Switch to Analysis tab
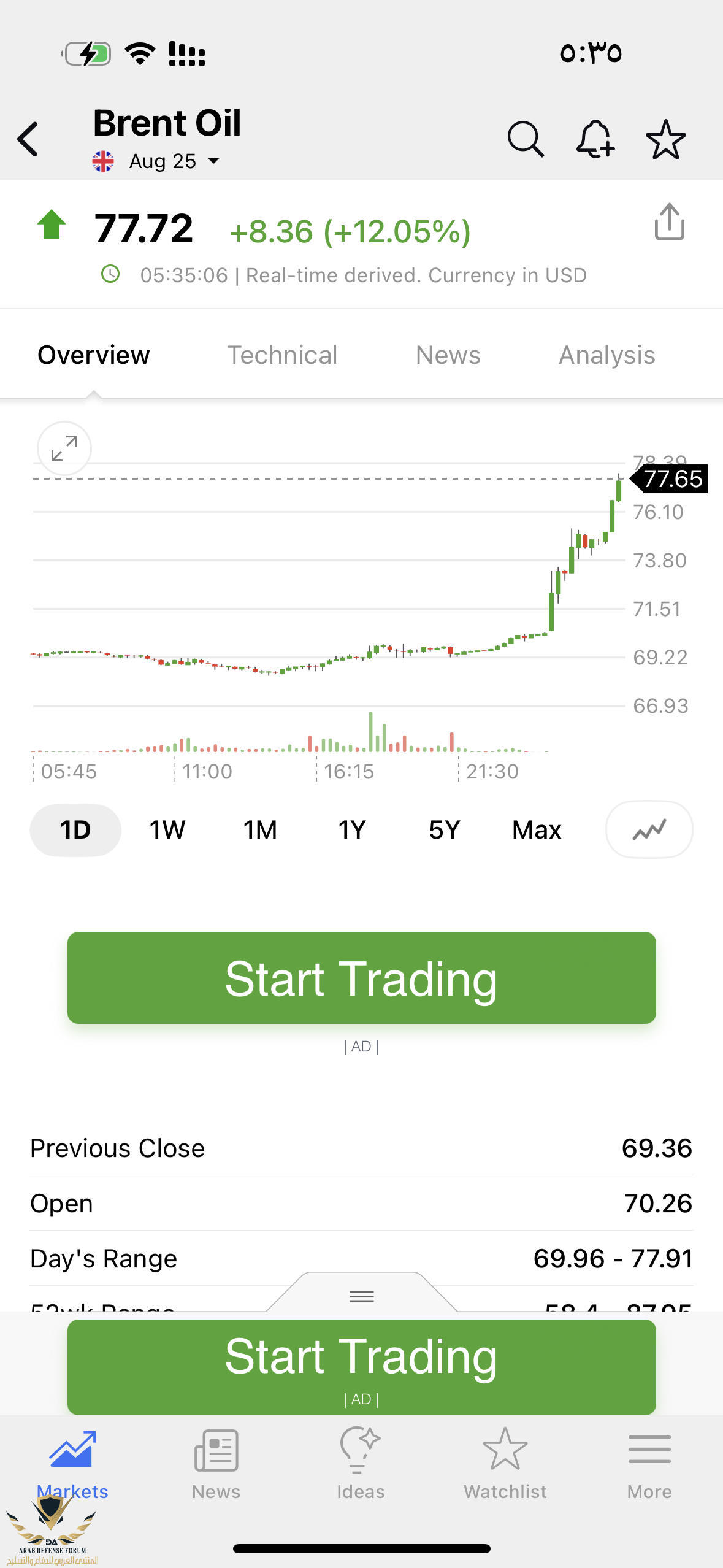This screenshot has height=1568, width=723. pos(607,355)
